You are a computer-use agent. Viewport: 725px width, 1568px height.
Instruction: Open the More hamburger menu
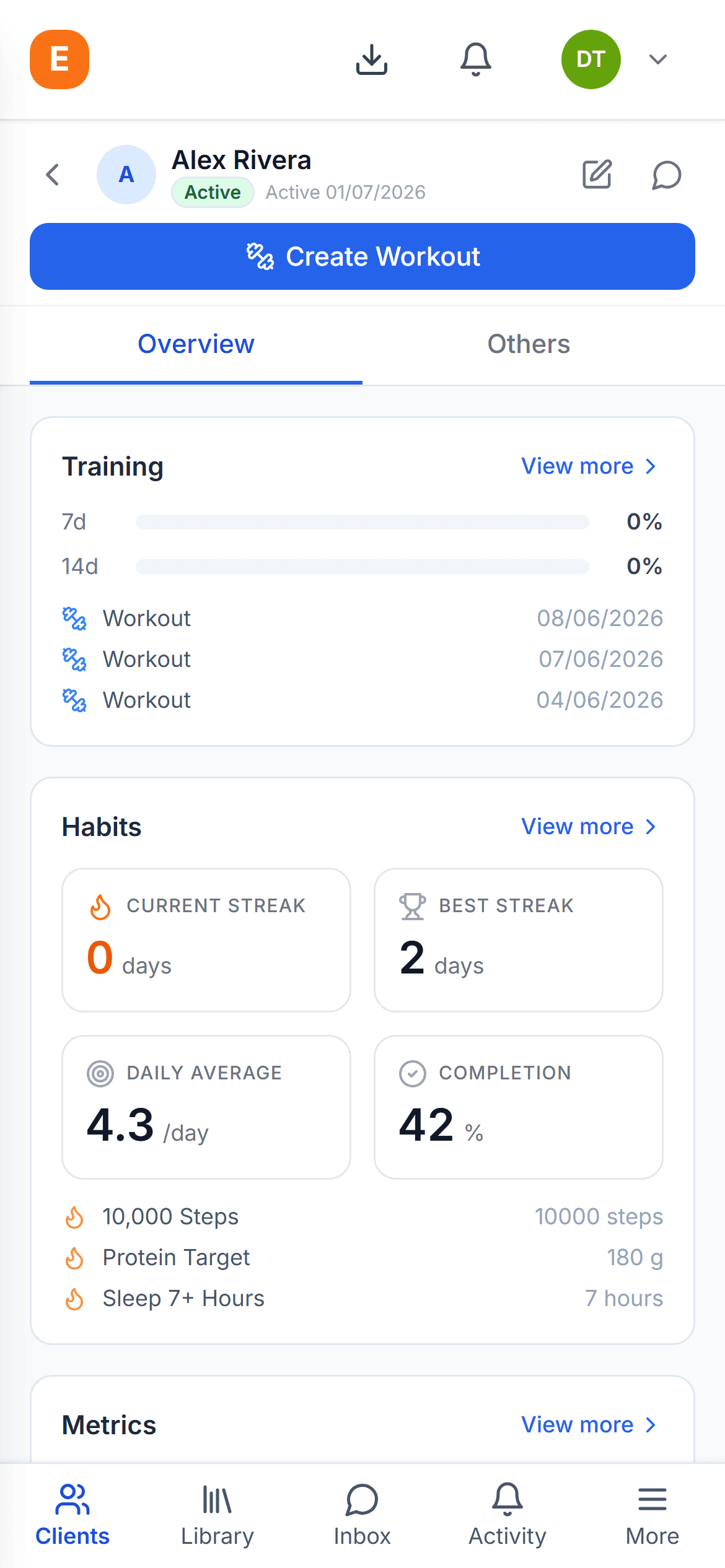tap(652, 1516)
